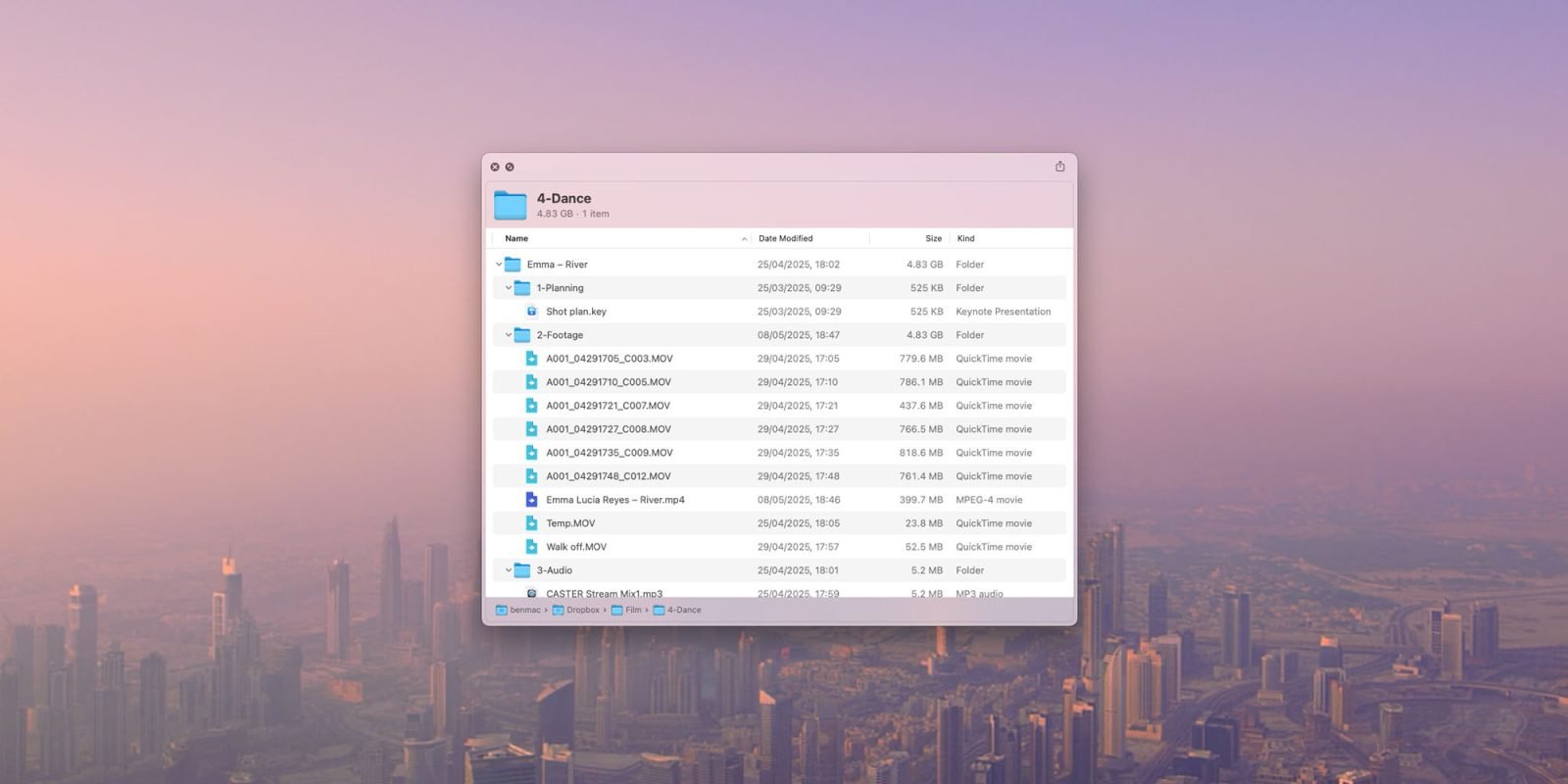1568x784 pixels.
Task: Collapse the Emma – River folder
Action: tap(499, 265)
